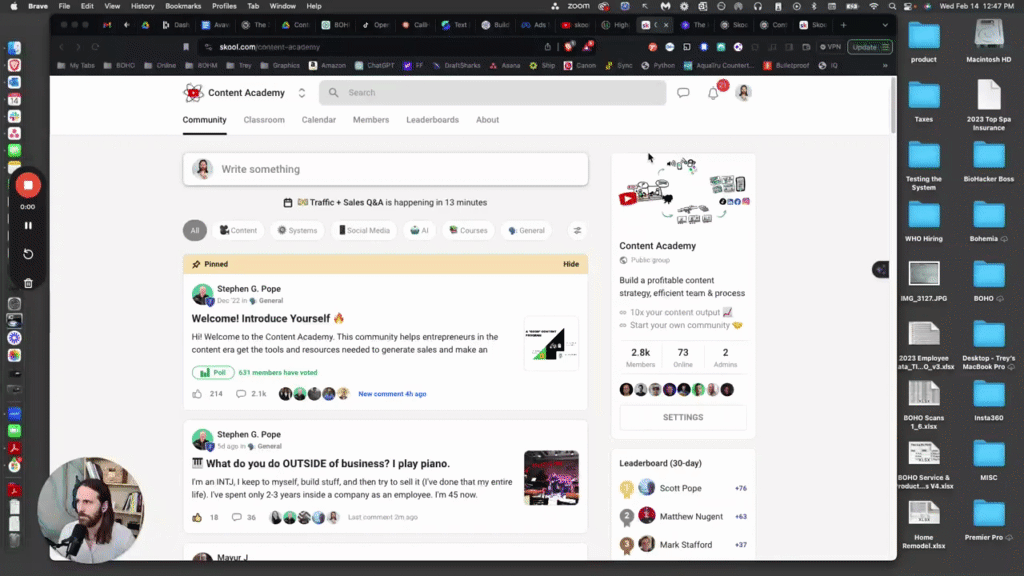Filter posts by Social Media category

pyautogui.click(x=364, y=231)
